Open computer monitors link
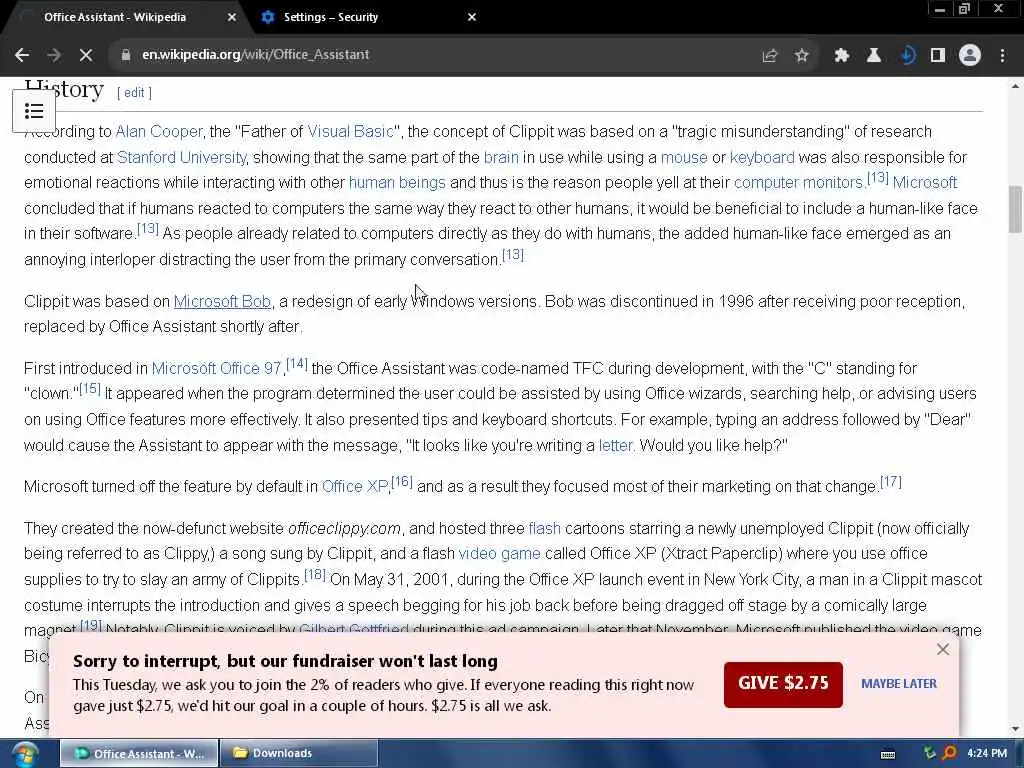 pyautogui.click(x=798, y=182)
